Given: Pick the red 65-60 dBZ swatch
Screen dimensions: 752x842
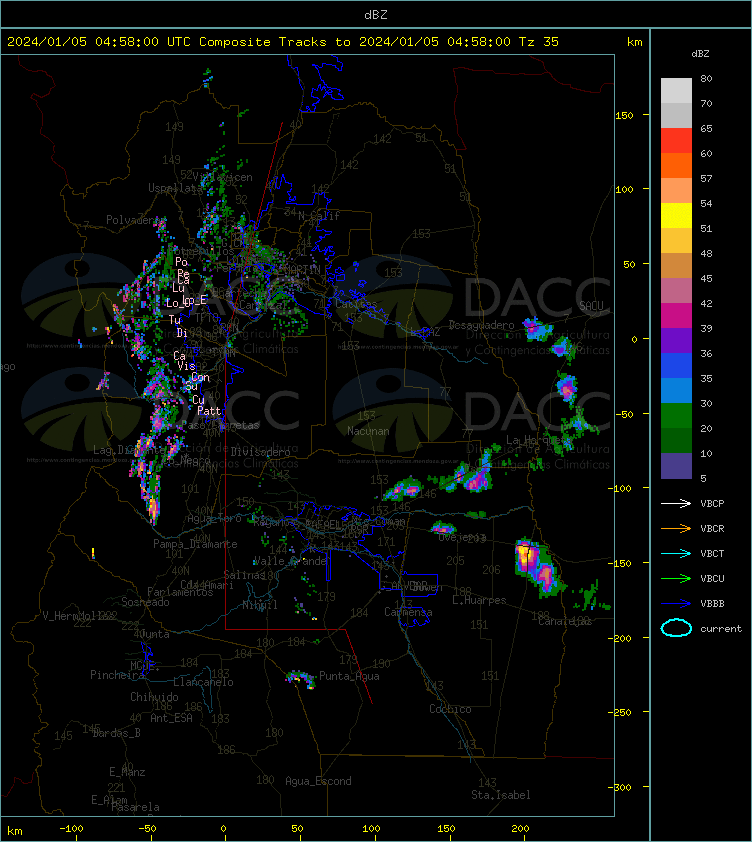Looking at the screenshot, I should click(676, 141).
